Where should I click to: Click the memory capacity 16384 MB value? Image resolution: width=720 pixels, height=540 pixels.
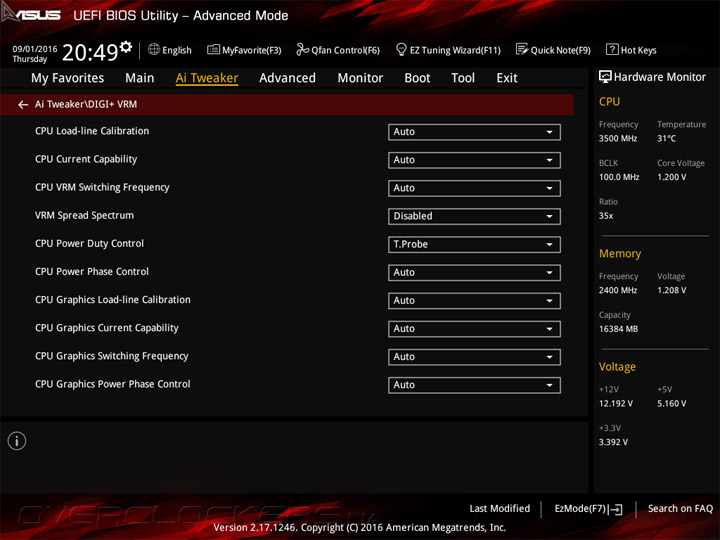pos(618,329)
